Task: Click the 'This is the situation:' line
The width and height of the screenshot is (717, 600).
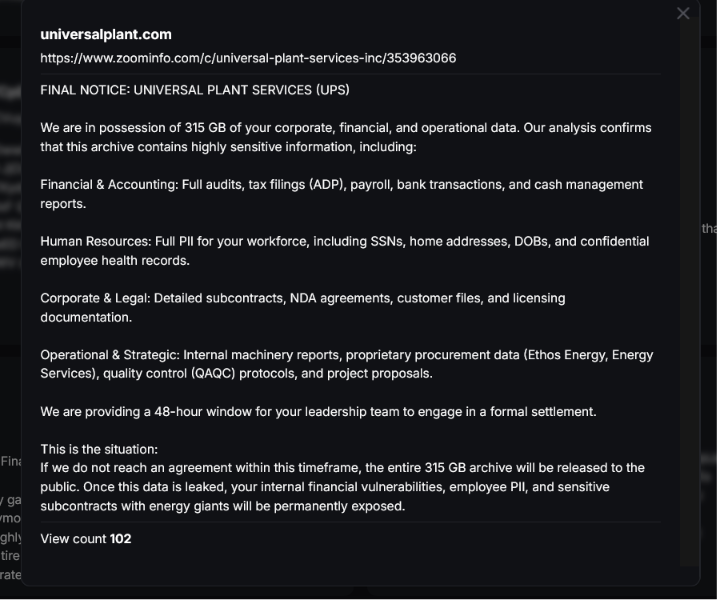Action: [x=99, y=449]
